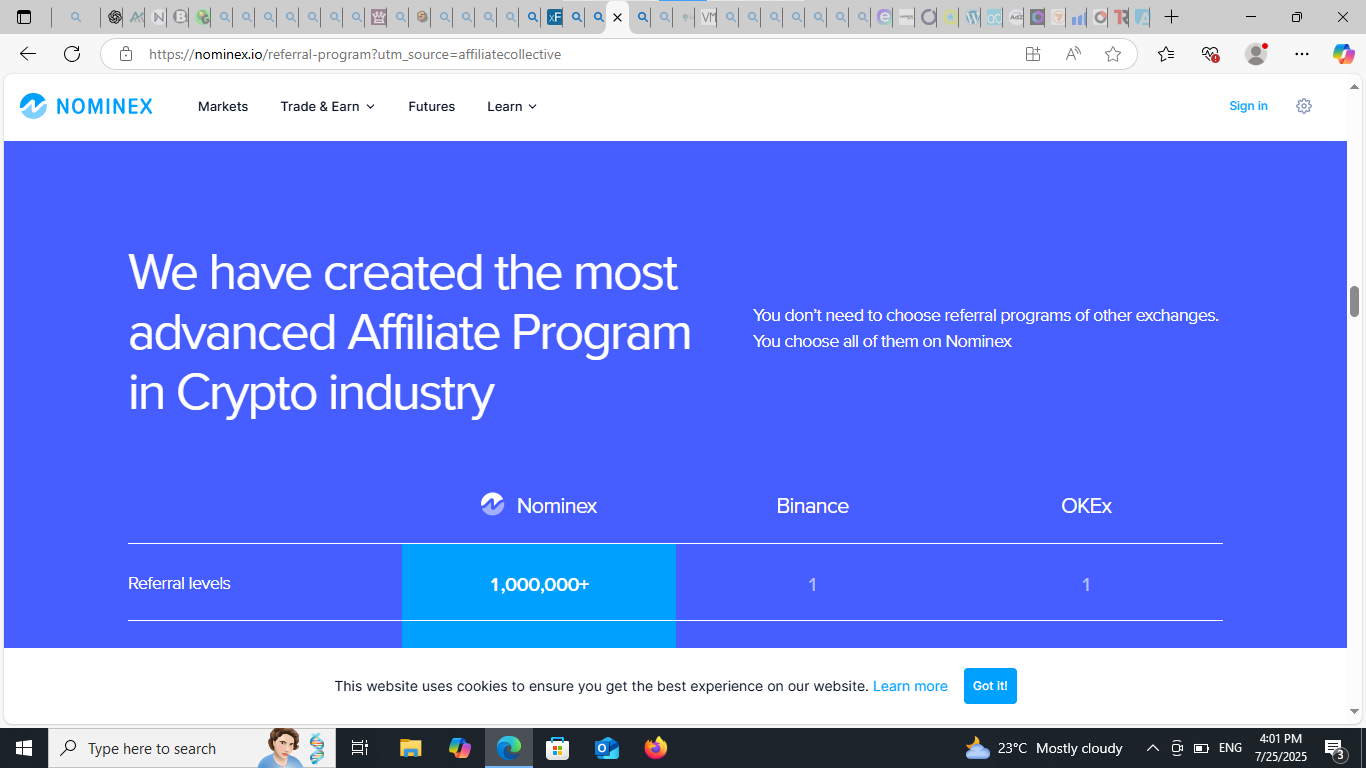
Task: Click the Microsoft Edge taskbar icon
Action: 509,748
